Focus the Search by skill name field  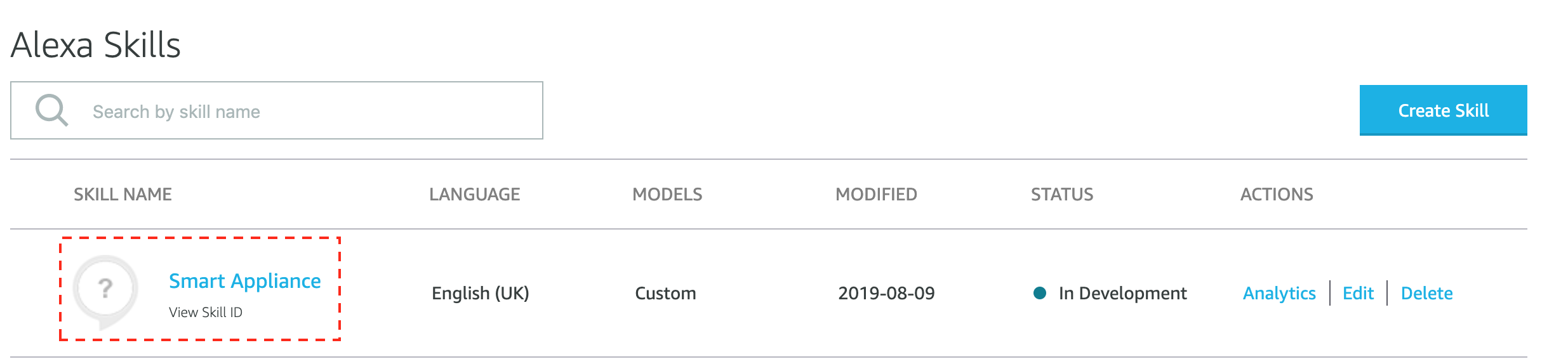point(277,110)
